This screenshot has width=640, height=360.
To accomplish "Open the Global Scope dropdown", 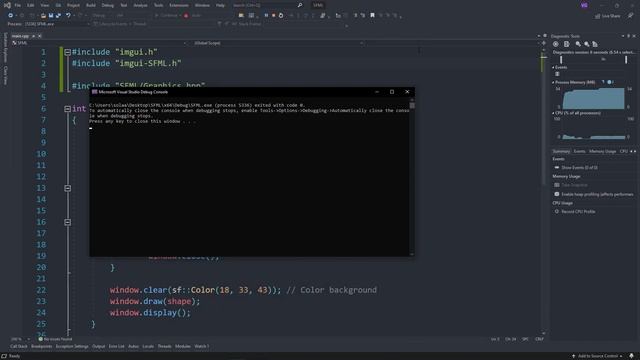I will (278, 43).
